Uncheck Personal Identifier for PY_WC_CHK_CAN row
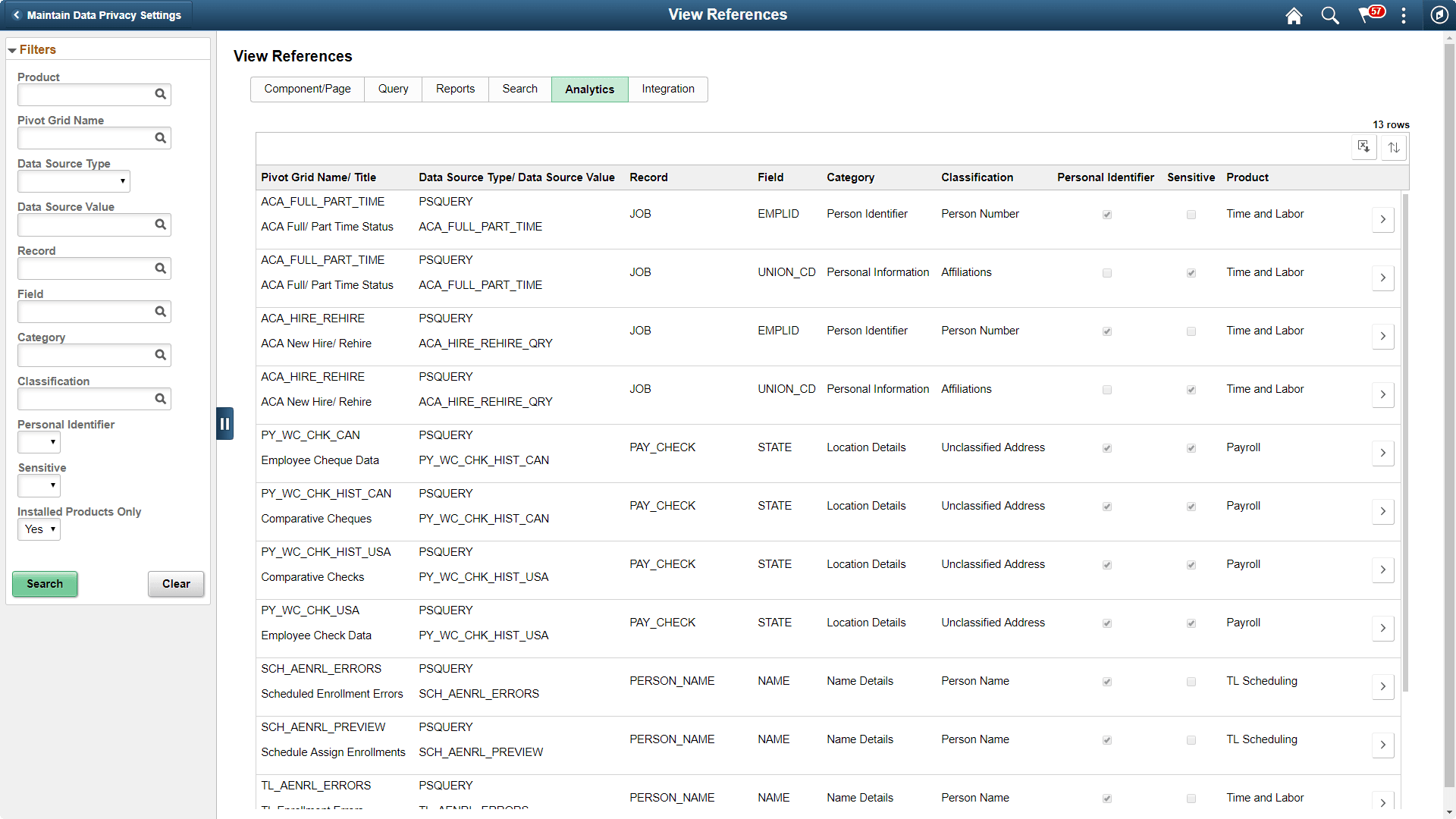This screenshot has width=1456, height=819. 1106,447
